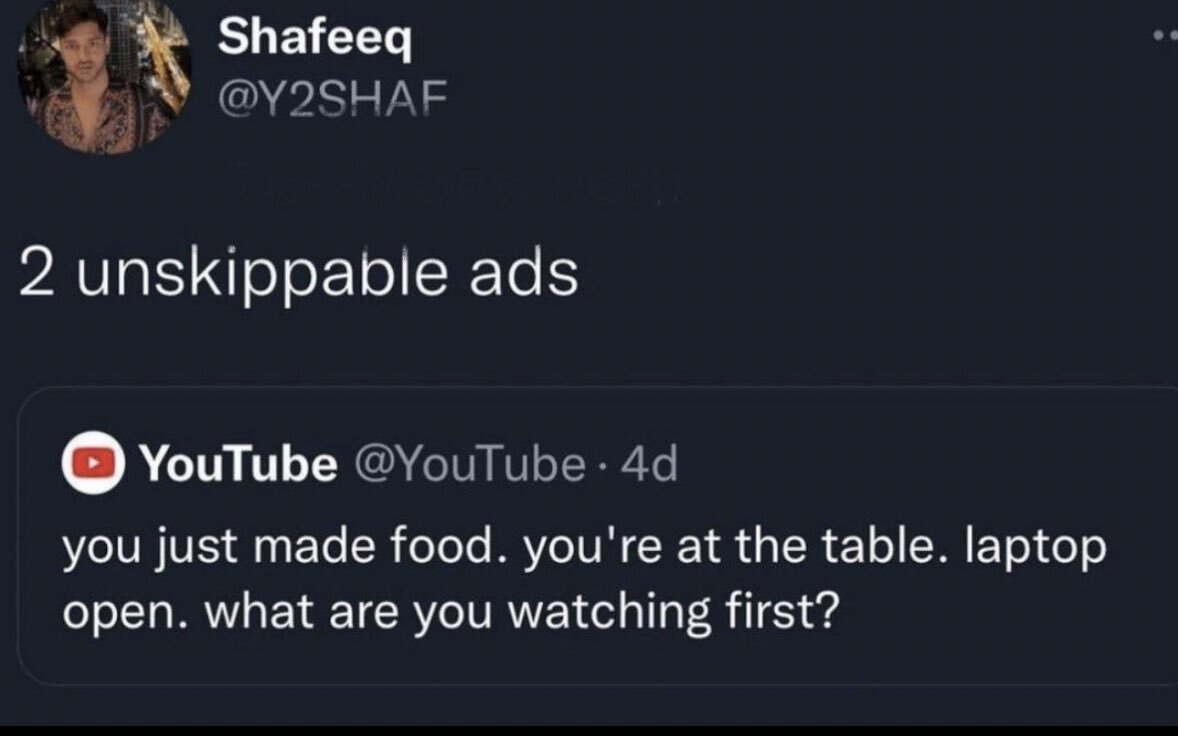Click the number "2" in the tweet
Screen dimensions: 1178x736
point(38,273)
